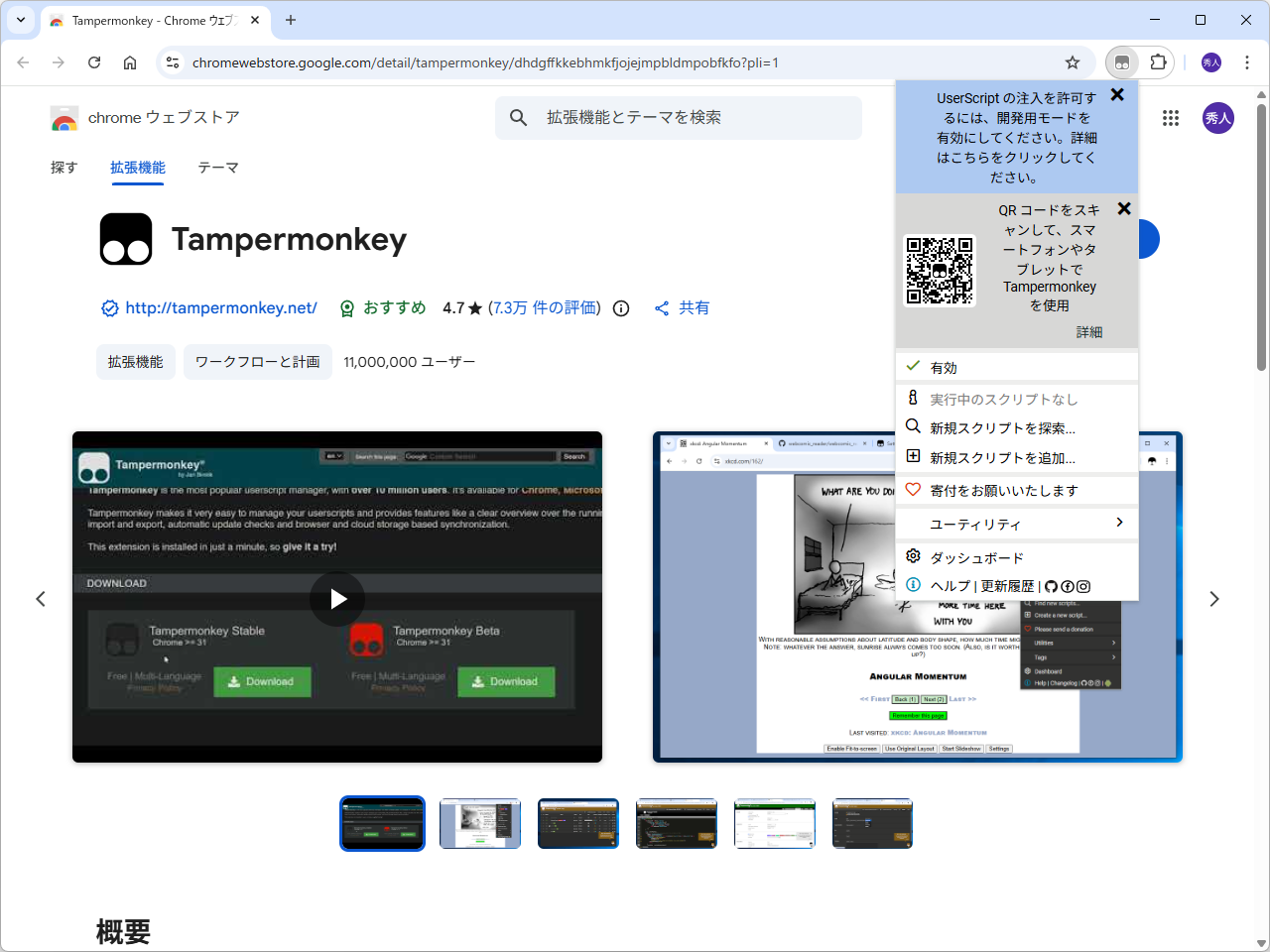Open the http://tampermonkey.net/ link
The width and height of the screenshot is (1270, 952).
click(x=220, y=307)
